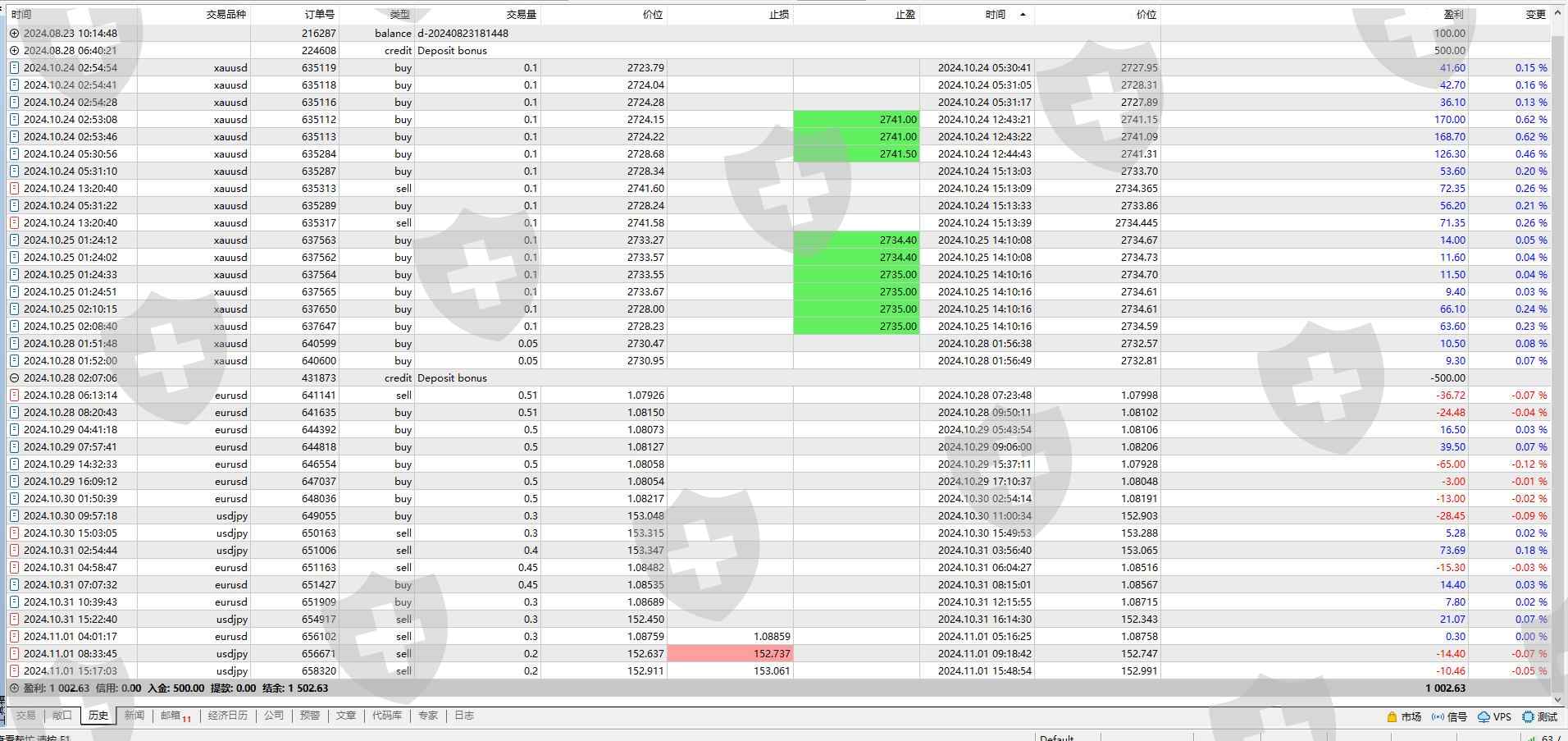
Task: Click the sell icon of usdjpy order 654917
Action: 14,620
